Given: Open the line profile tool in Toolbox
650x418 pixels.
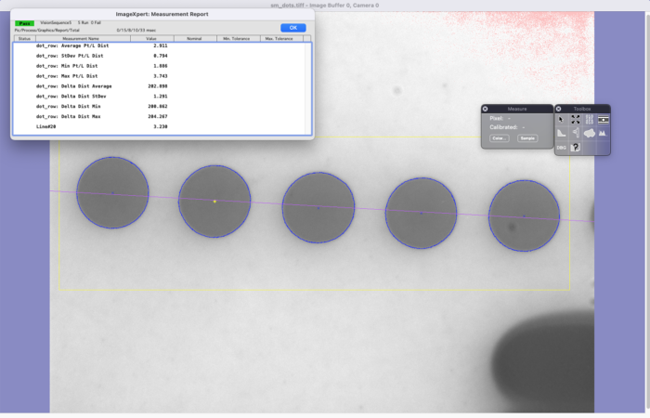Looking at the screenshot, I should pos(561,133).
